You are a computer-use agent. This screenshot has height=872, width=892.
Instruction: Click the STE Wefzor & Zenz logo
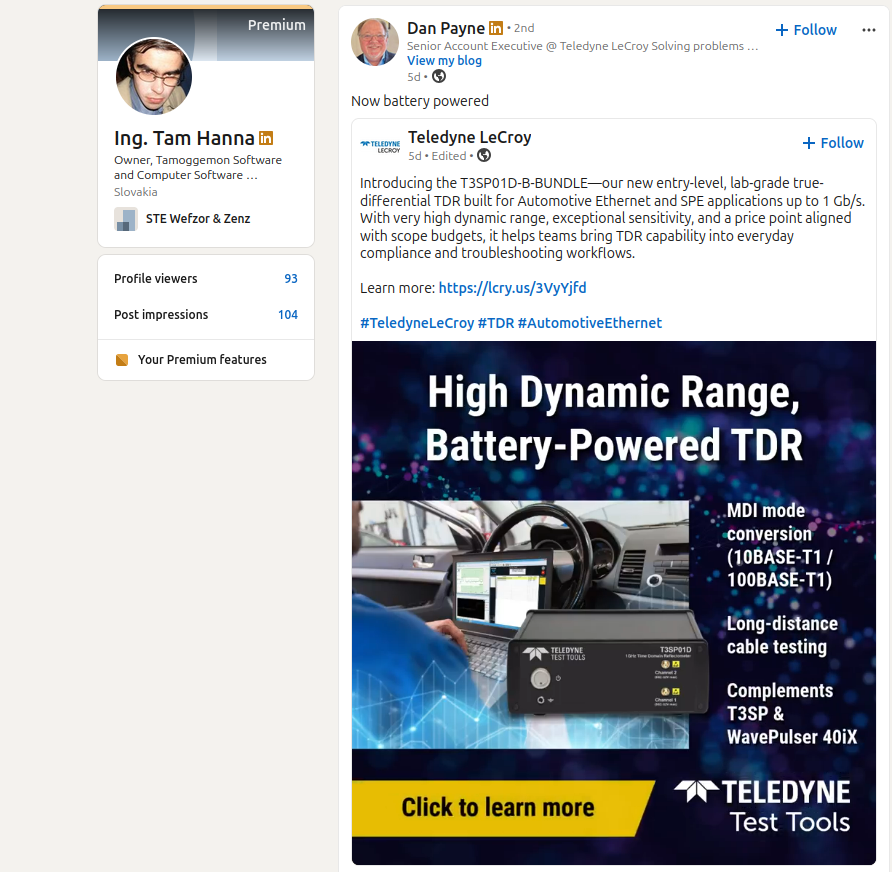[125, 219]
